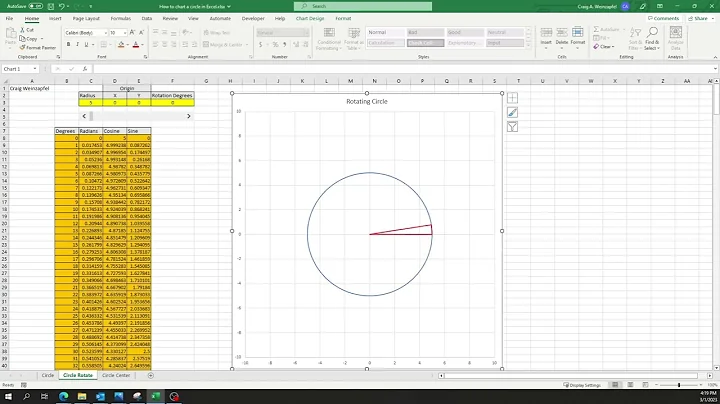Image resolution: width=720 pixels, height=404 pixels.
Task: Switch to the Circle Center sheet tab
Action: 116,375
